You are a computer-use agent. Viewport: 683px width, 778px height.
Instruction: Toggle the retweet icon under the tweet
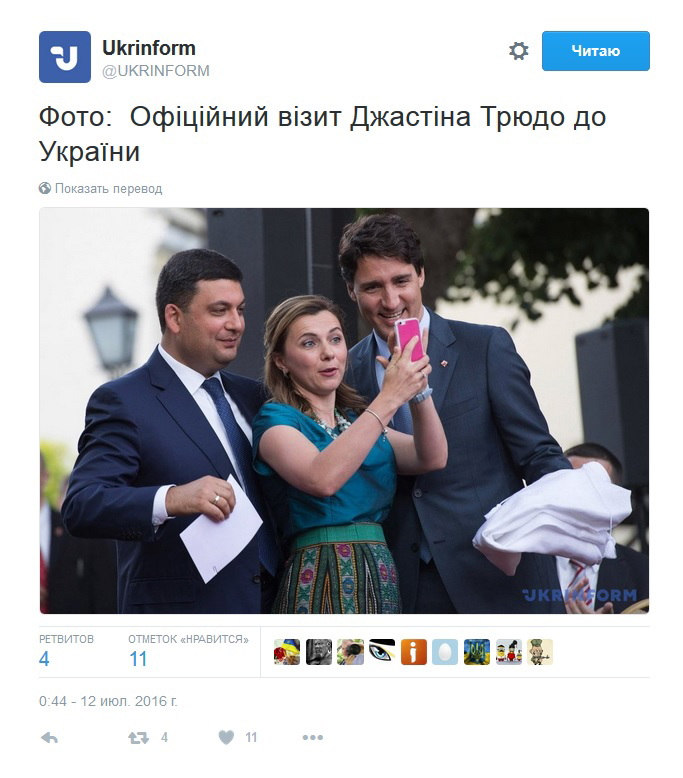[138, 738]
